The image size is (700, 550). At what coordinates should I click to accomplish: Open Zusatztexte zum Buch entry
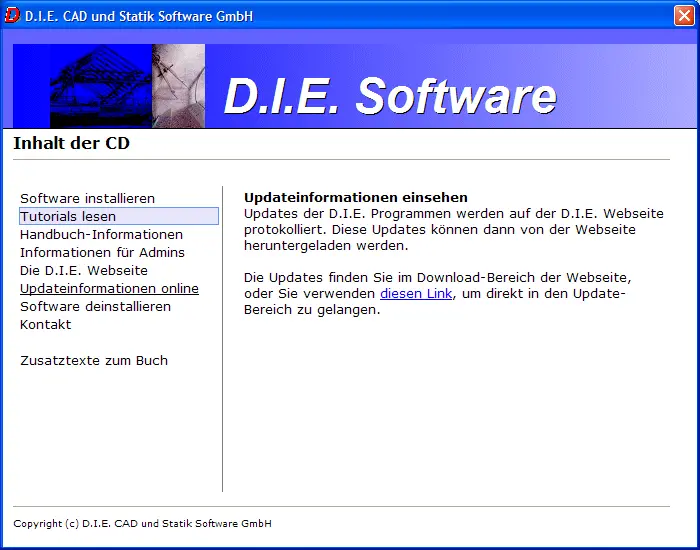[94, 360]
